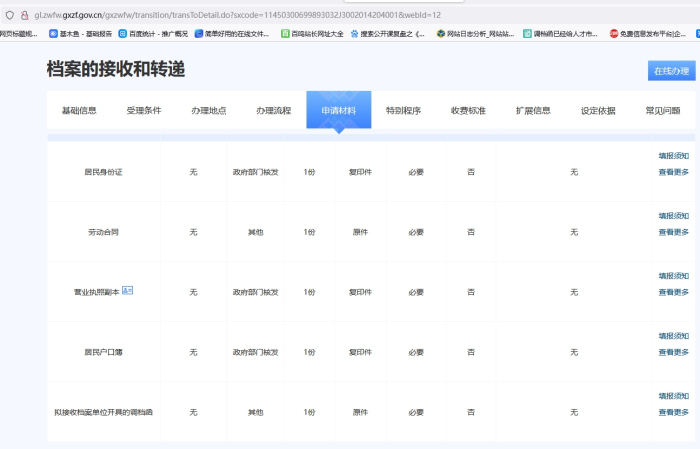Screen dimensions: 700x449
Task: Click 1份 in the 居民户口簿 row
Action: (309, 352)
